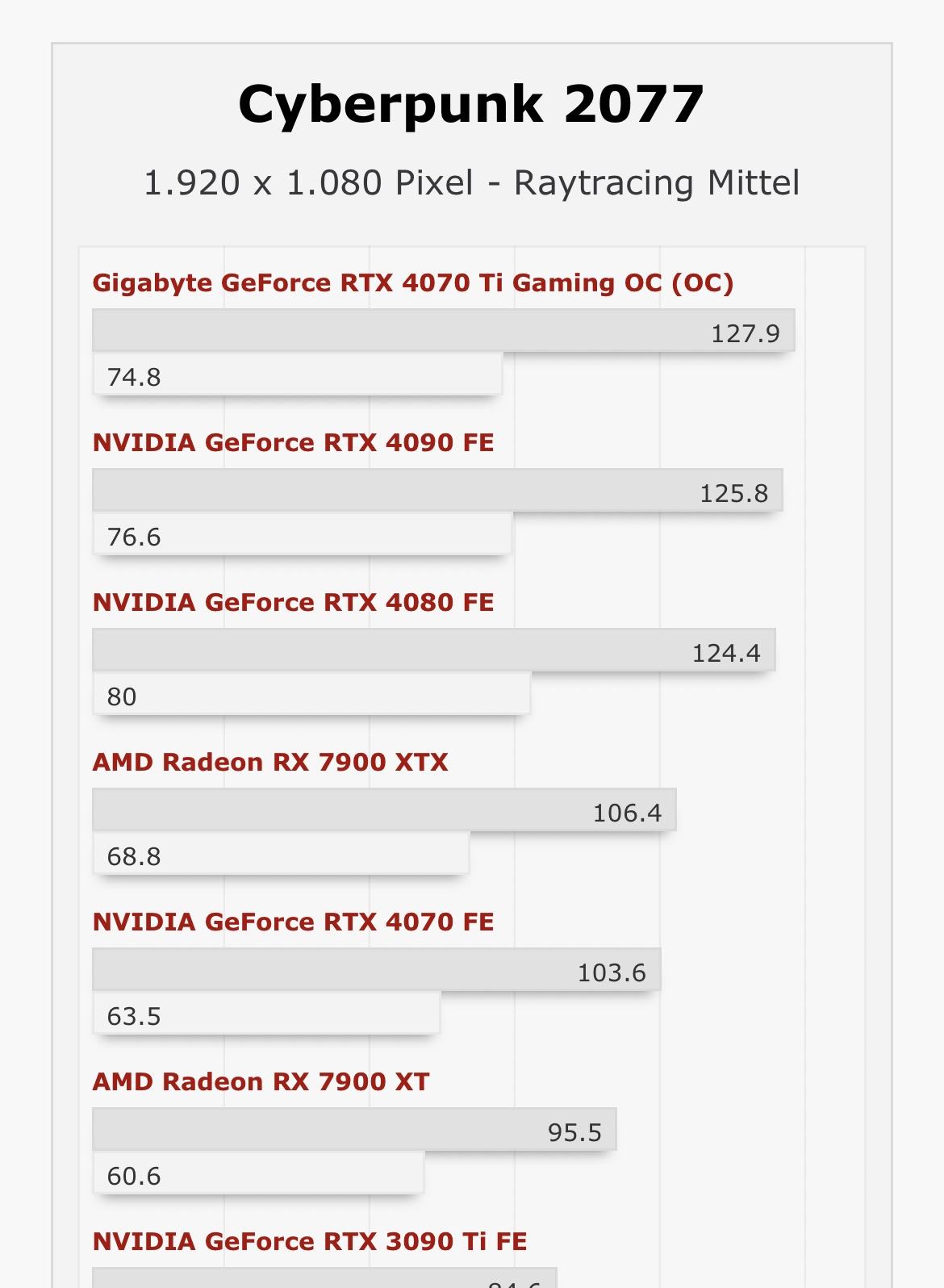The width and height of the screenshot is (944, 1288).
Task: Click the 103.6 bar of the RTX 4070 FE
Action: click(x=376, y=970)
